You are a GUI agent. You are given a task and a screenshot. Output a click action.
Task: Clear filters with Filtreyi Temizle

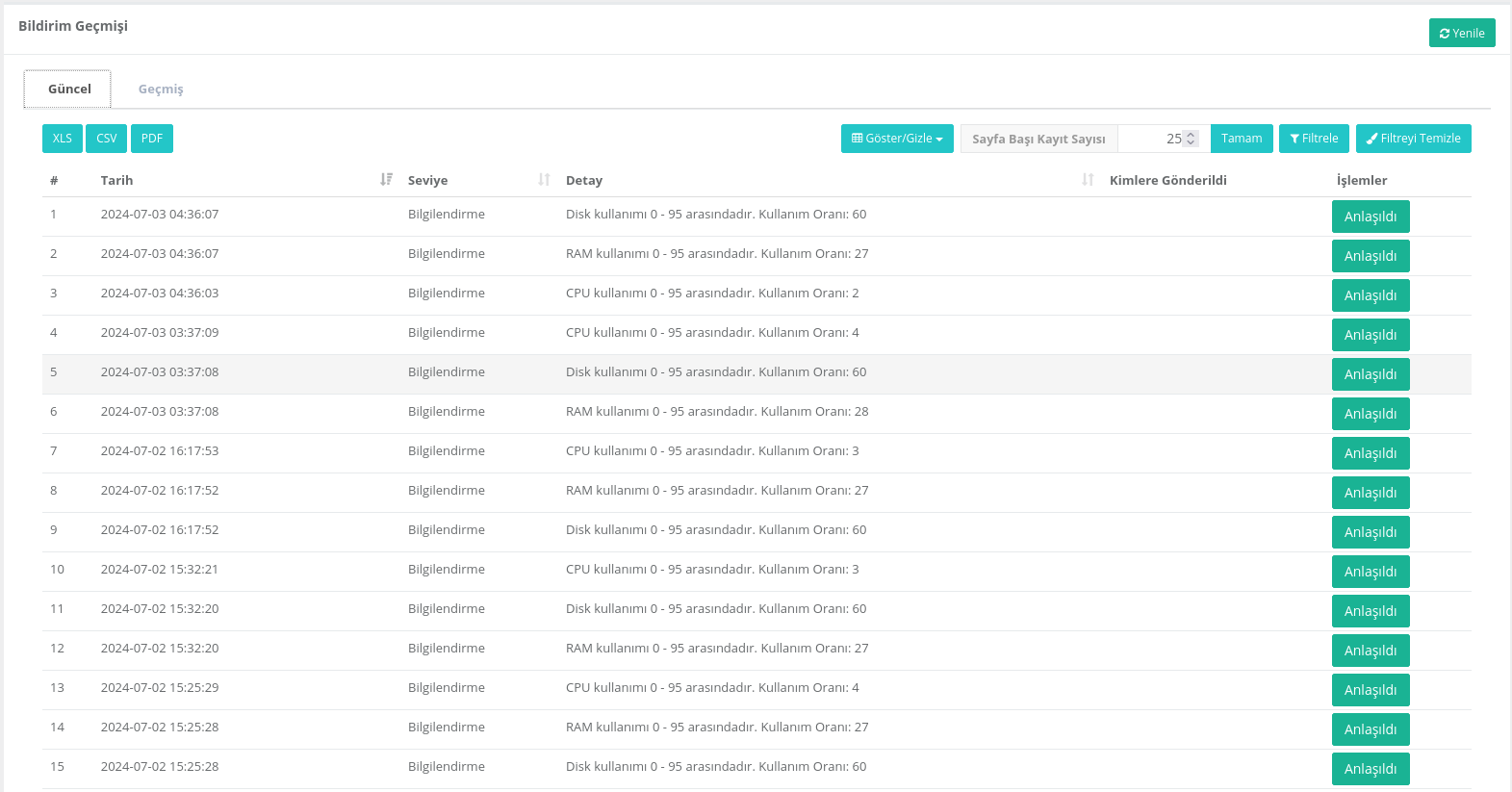pos(1414,139)
